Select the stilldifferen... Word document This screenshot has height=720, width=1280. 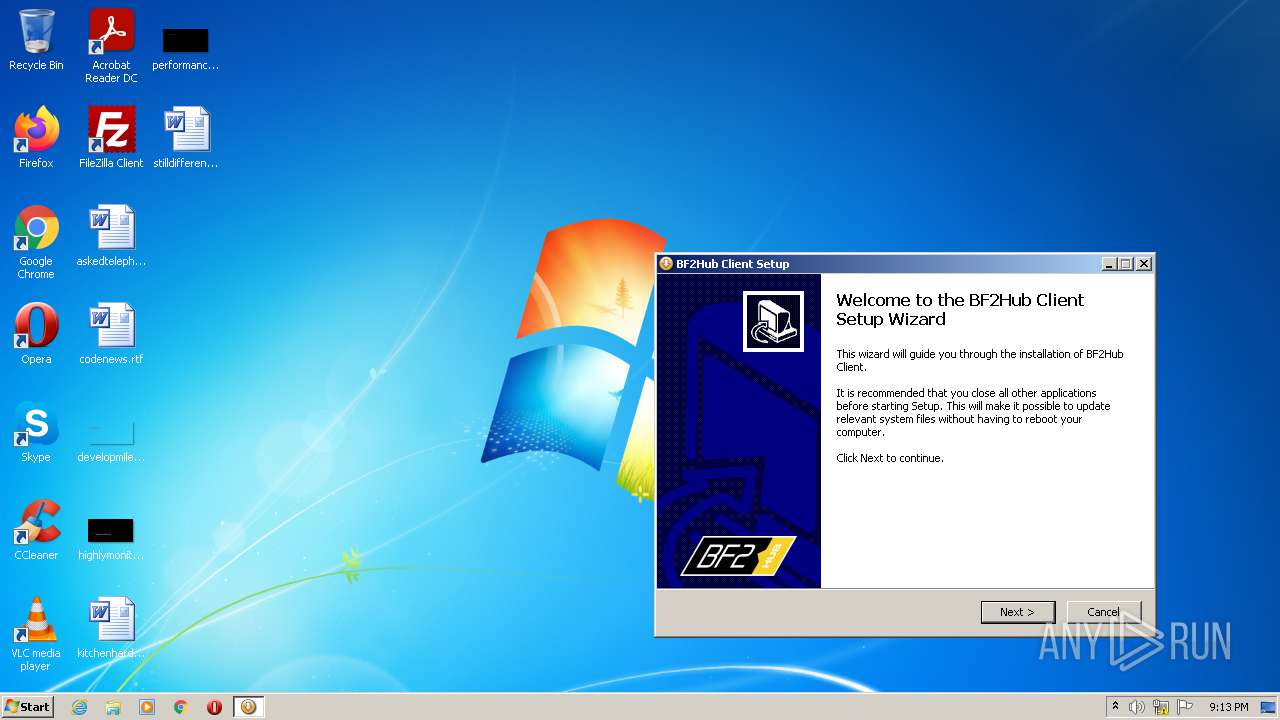(x=185, y=138)
